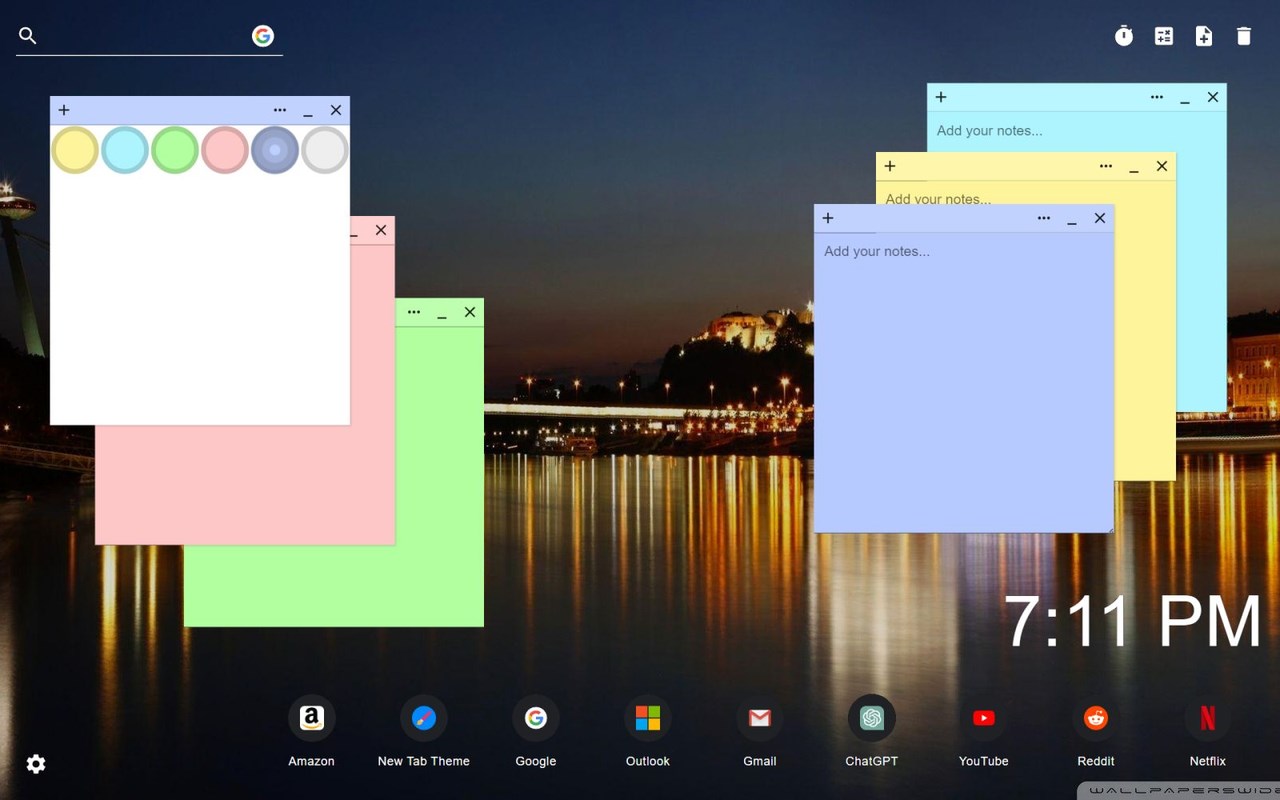Click into the cyan note's text area
This screenshot has height=800, width=1280.
point(1077,131)
